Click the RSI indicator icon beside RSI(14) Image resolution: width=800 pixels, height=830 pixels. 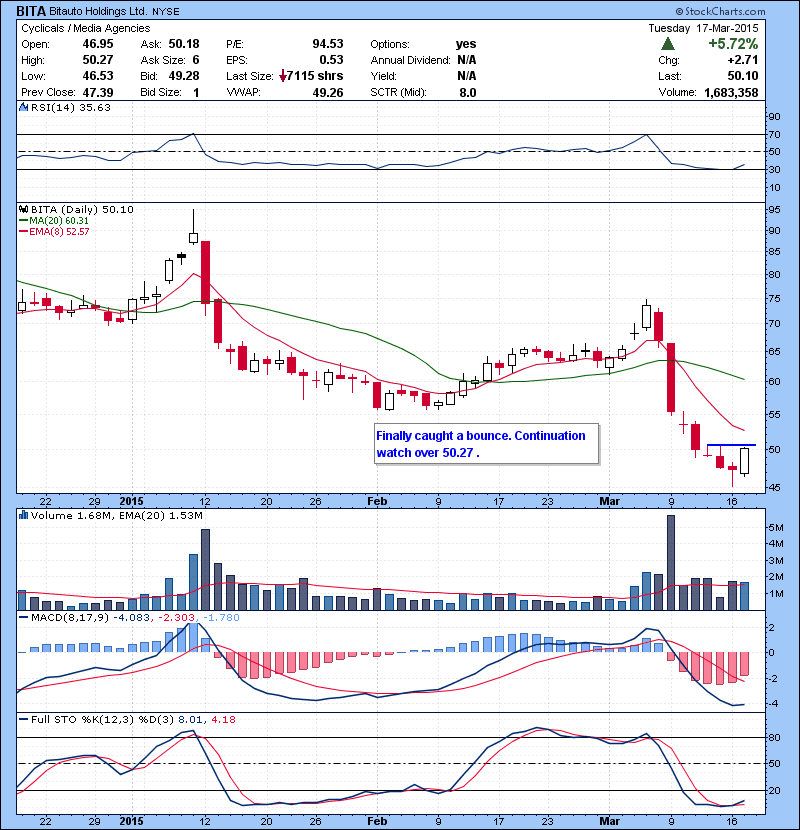tap(23, 107)
